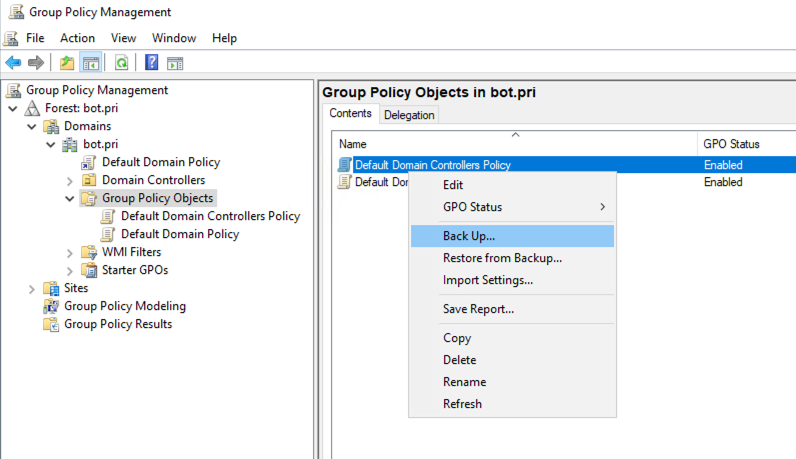Viewport: 796px width, 459px height.
Task: Click the console icon beside the File menu
Action: (11, 38)
